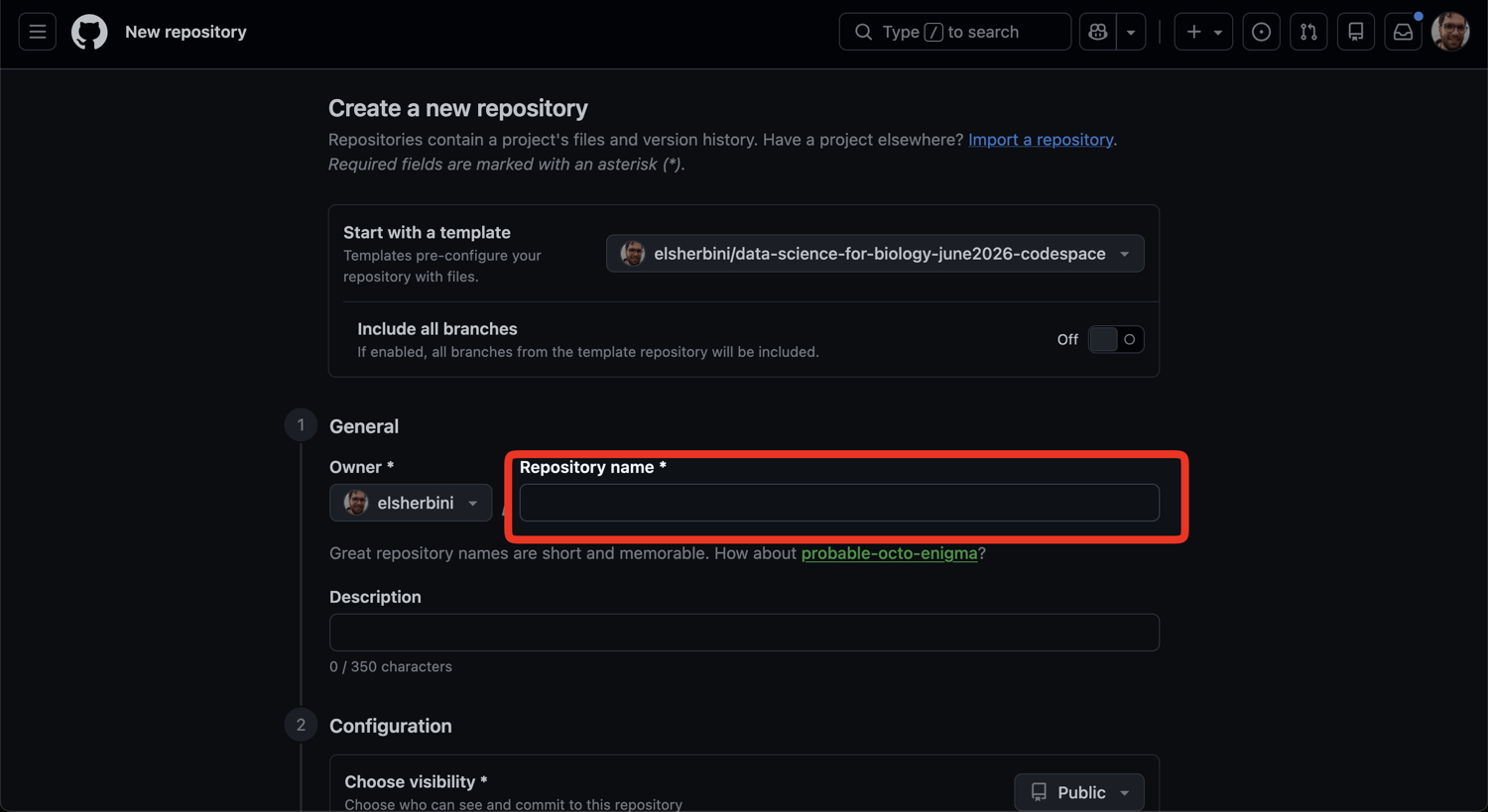The width and height of the screenshot is (1488, 812).
Task: Go to GitHub home via Octocat logo
Action: (89, 32)
